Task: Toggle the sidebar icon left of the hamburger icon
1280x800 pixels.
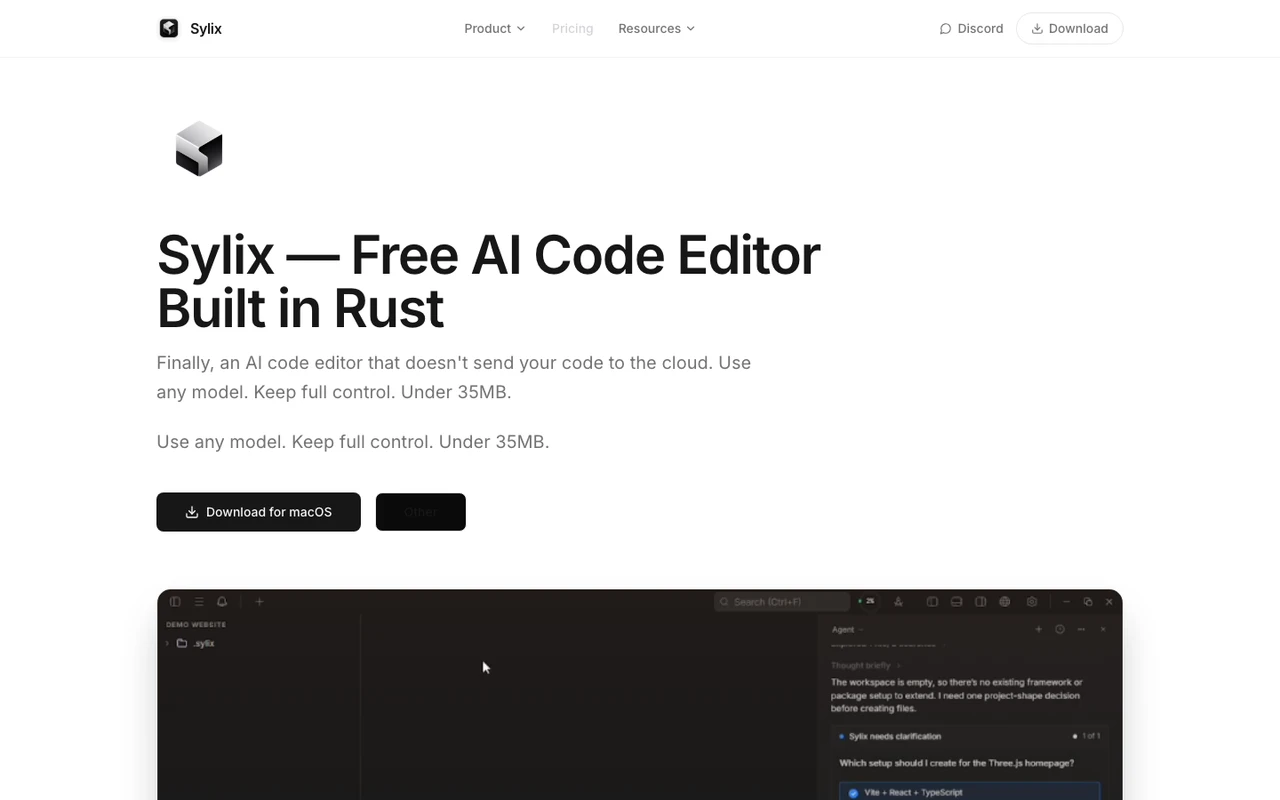Action: pyautogui.click(x=175, y=602)
